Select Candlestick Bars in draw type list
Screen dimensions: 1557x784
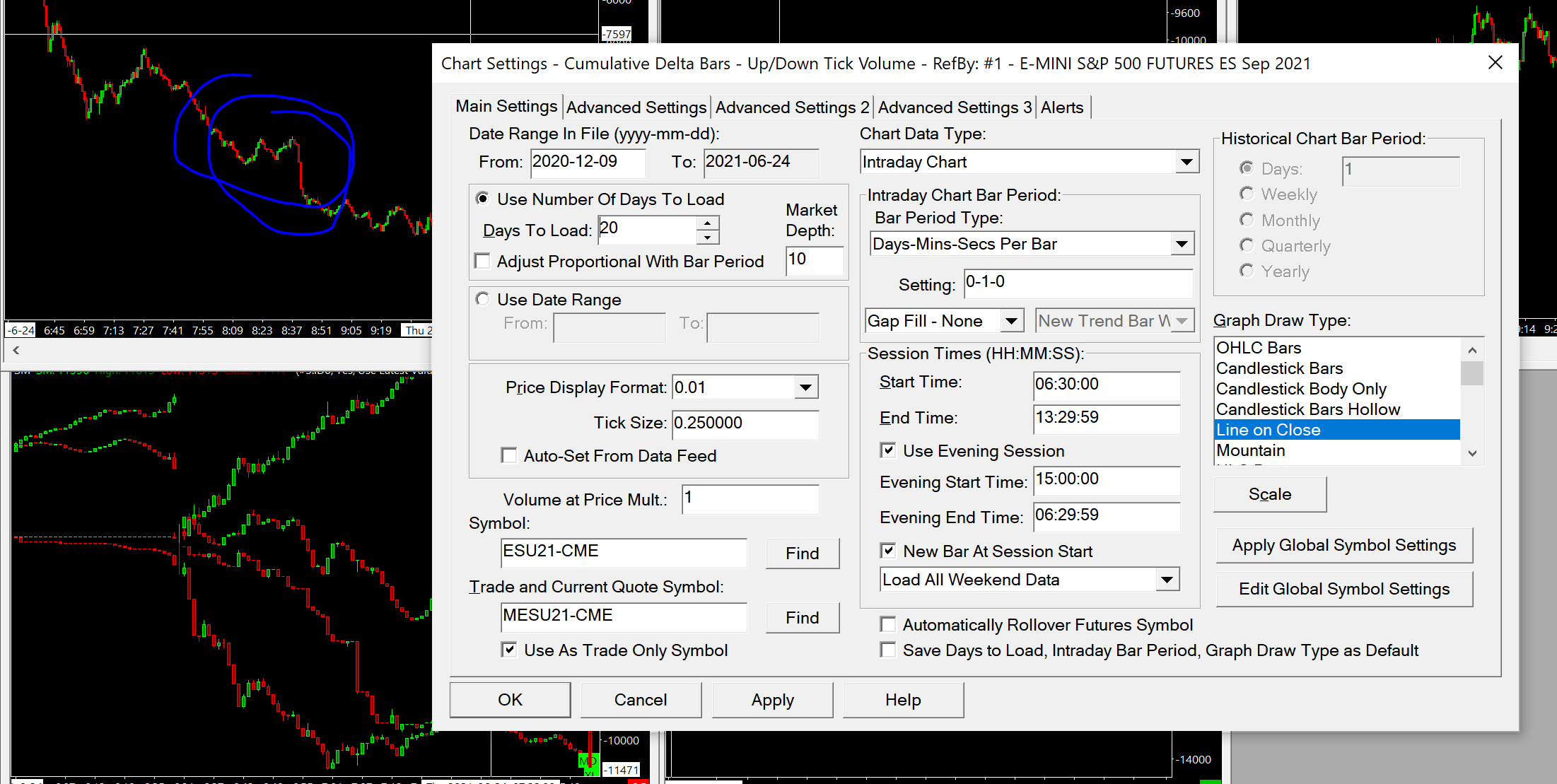(1279, 368)
